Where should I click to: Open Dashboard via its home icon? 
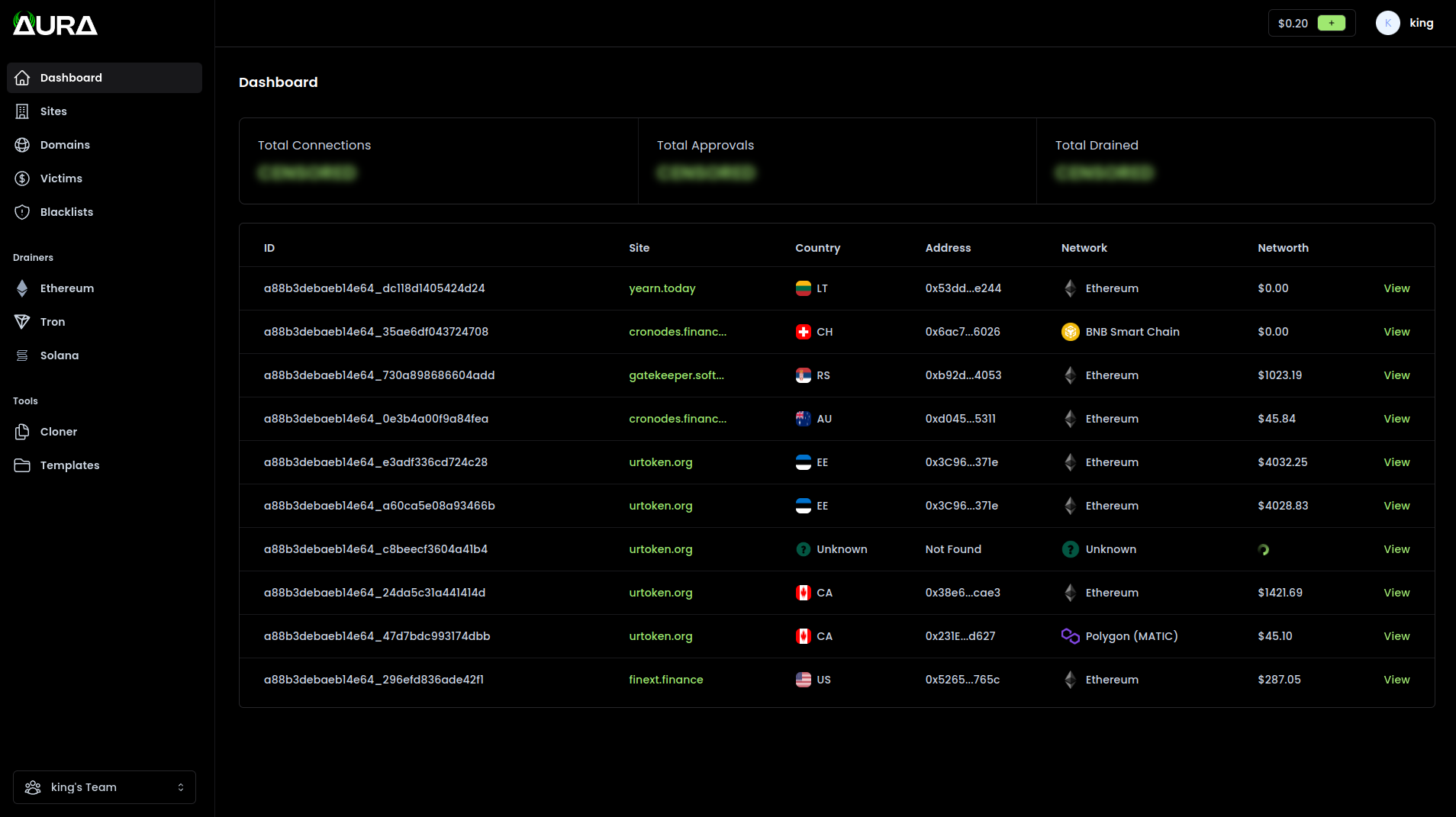click(x=22, y=78)
